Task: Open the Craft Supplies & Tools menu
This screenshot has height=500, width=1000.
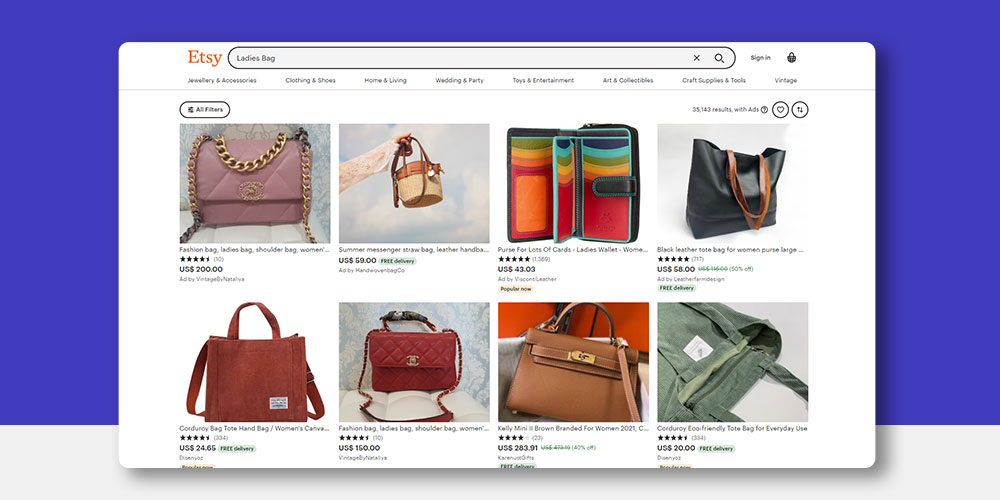Action: pyautogui.click(x=714, y=80)
